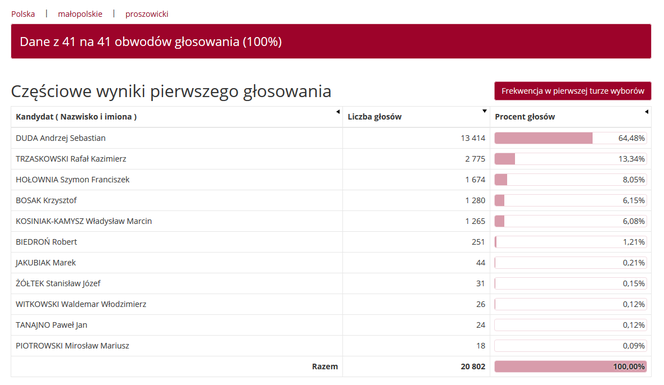This screenshot has width=664, height=385.
Task: Click the Dane z 41 na 41 obwodów banner
Action: [x=331, y=41]
